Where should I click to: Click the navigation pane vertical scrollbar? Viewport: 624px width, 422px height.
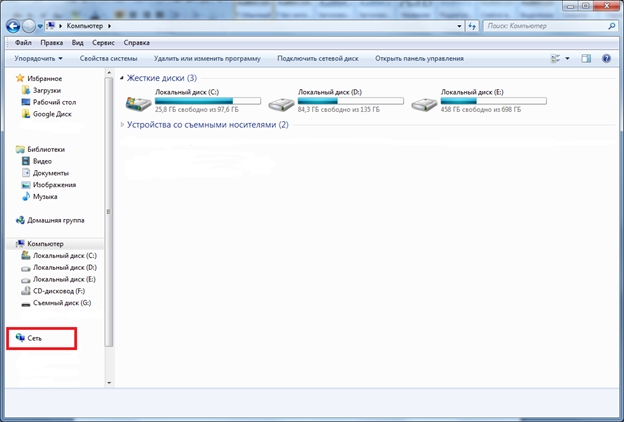click(110, 200)
